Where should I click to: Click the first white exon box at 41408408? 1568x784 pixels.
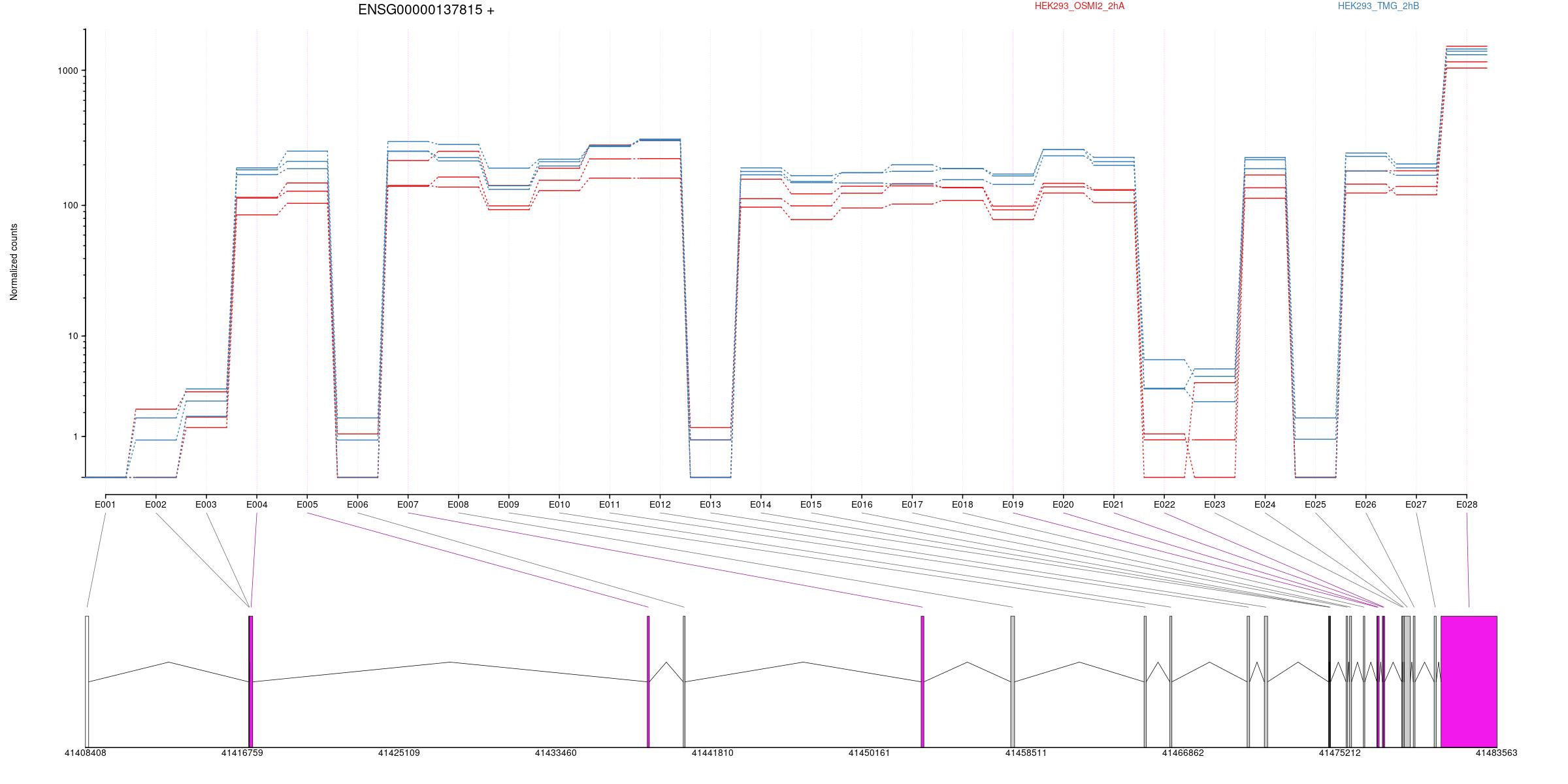tap(87, 681)
